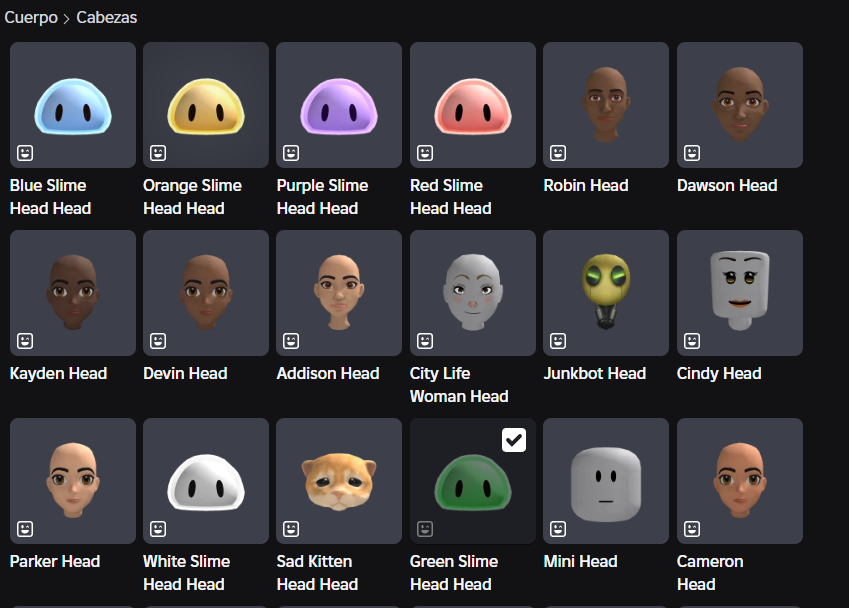Click smiley face icon on Red Slime card
This screenshot has width=849, height=608.
425,153
